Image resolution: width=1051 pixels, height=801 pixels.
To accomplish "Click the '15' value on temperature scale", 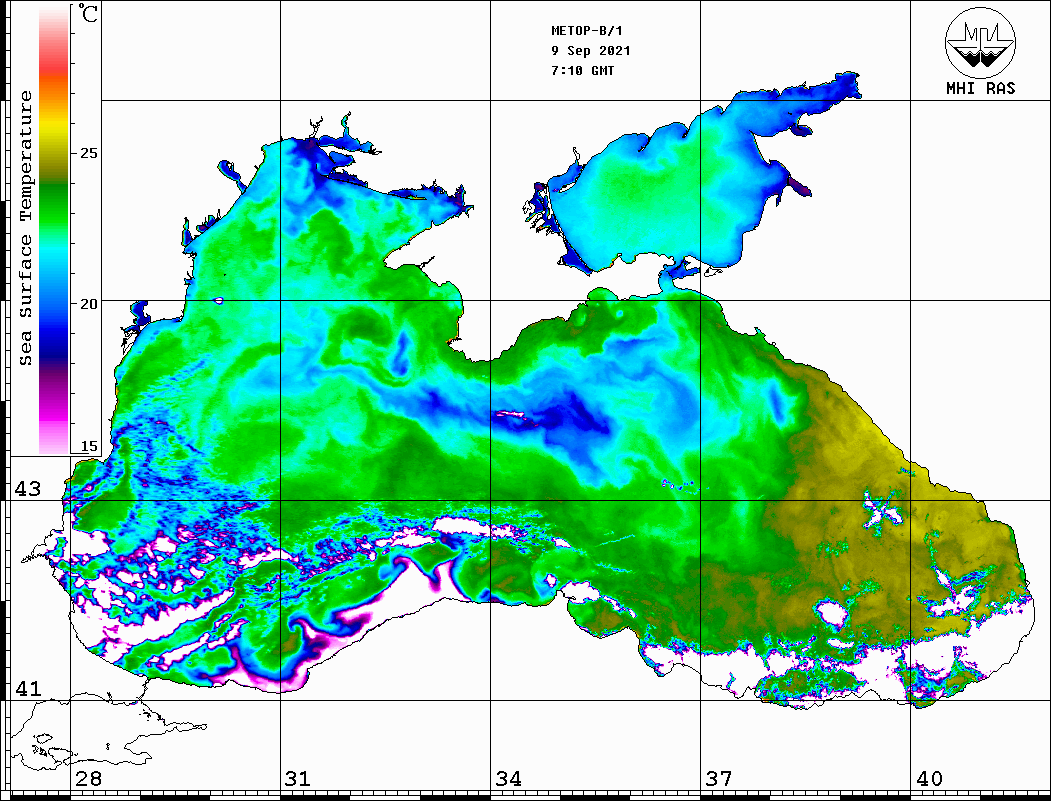I will click(x=88, y=446).
